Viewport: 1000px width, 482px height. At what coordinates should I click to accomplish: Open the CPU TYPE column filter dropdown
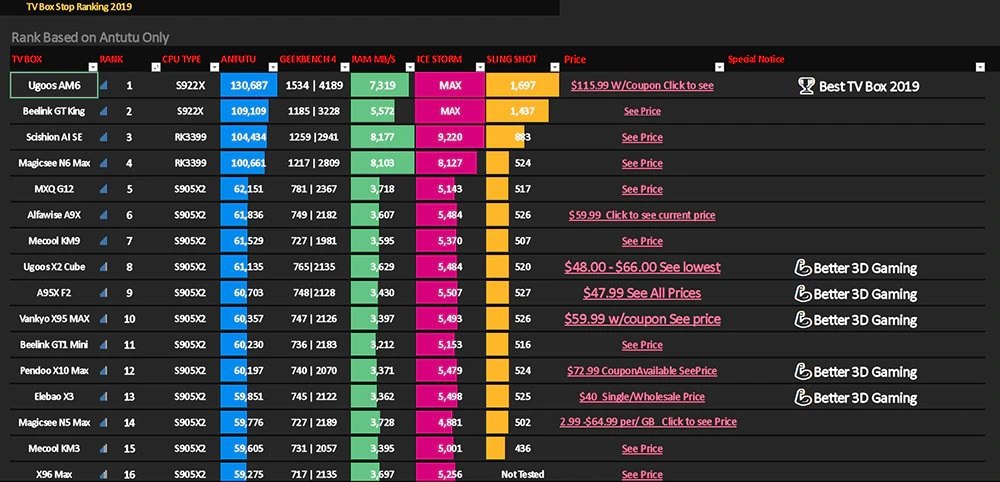pyautogui.click(x=214, y=67)
